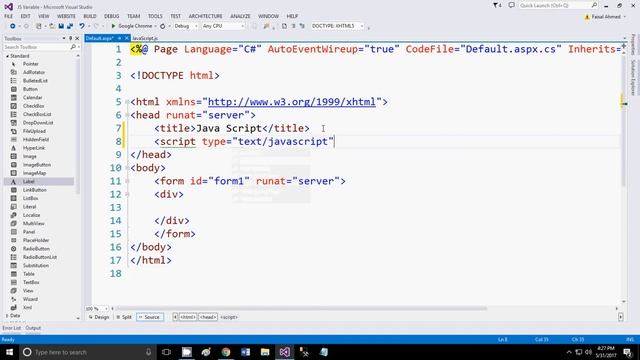Open the WEBSITE menu

tap(66, 16)
